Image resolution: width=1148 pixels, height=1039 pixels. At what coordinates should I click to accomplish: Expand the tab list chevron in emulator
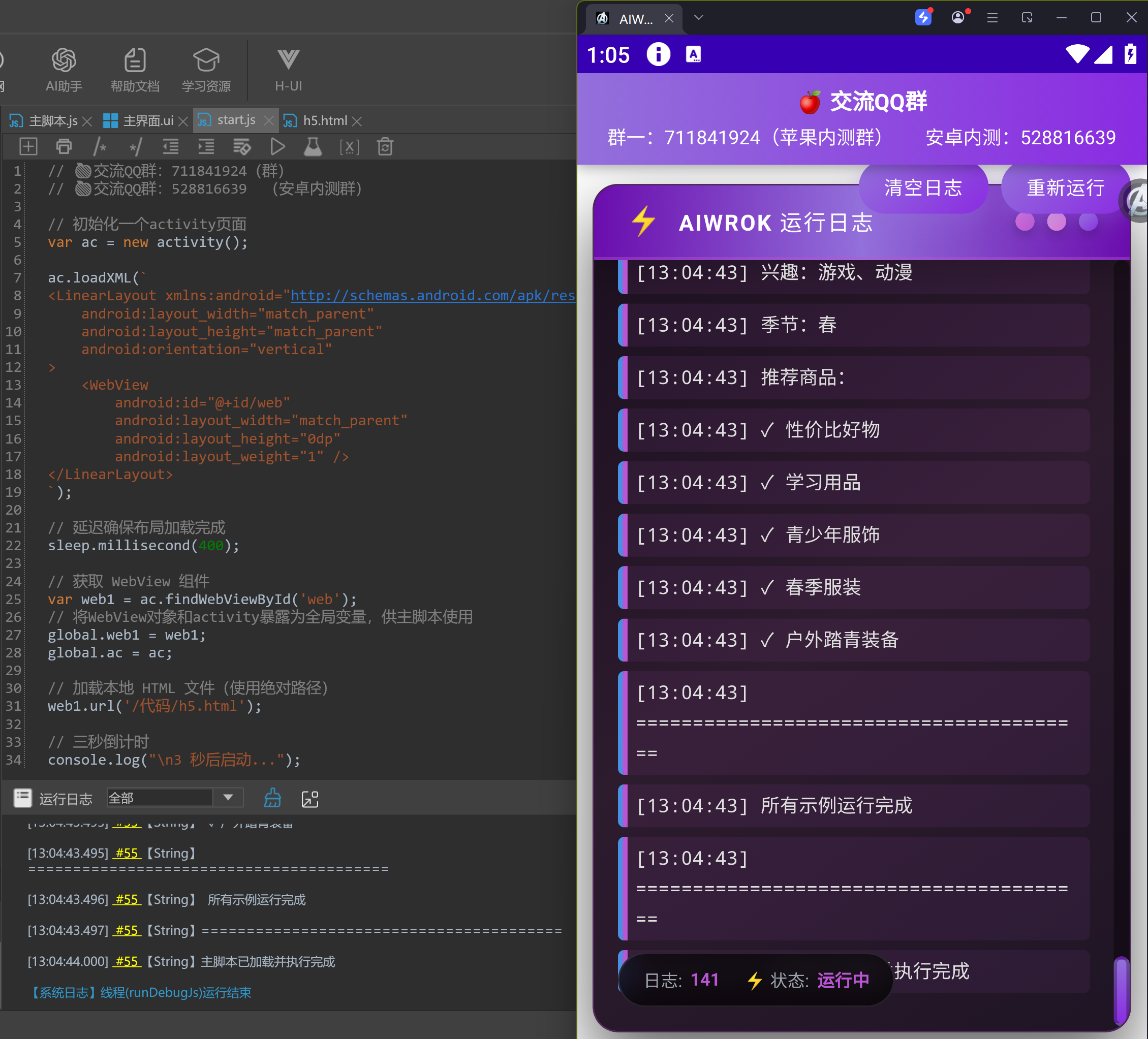pyautogui.click(x=699, y=18)
